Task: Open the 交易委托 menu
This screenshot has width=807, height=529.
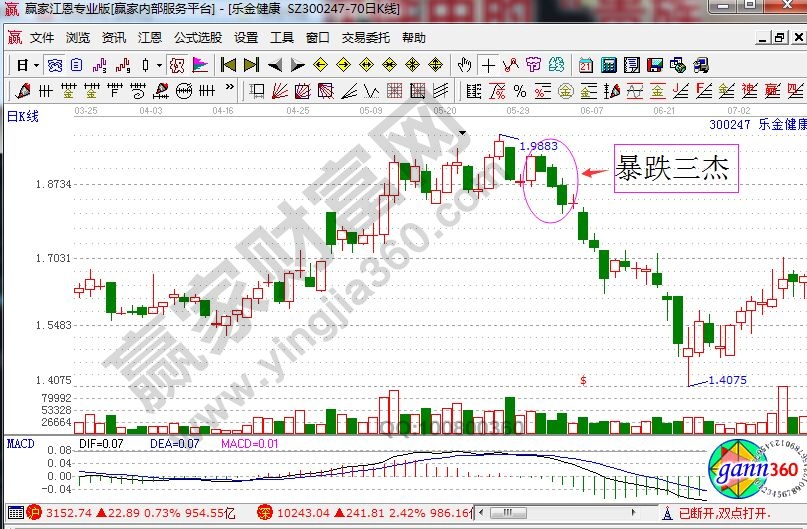Action: tap(365, 38)
